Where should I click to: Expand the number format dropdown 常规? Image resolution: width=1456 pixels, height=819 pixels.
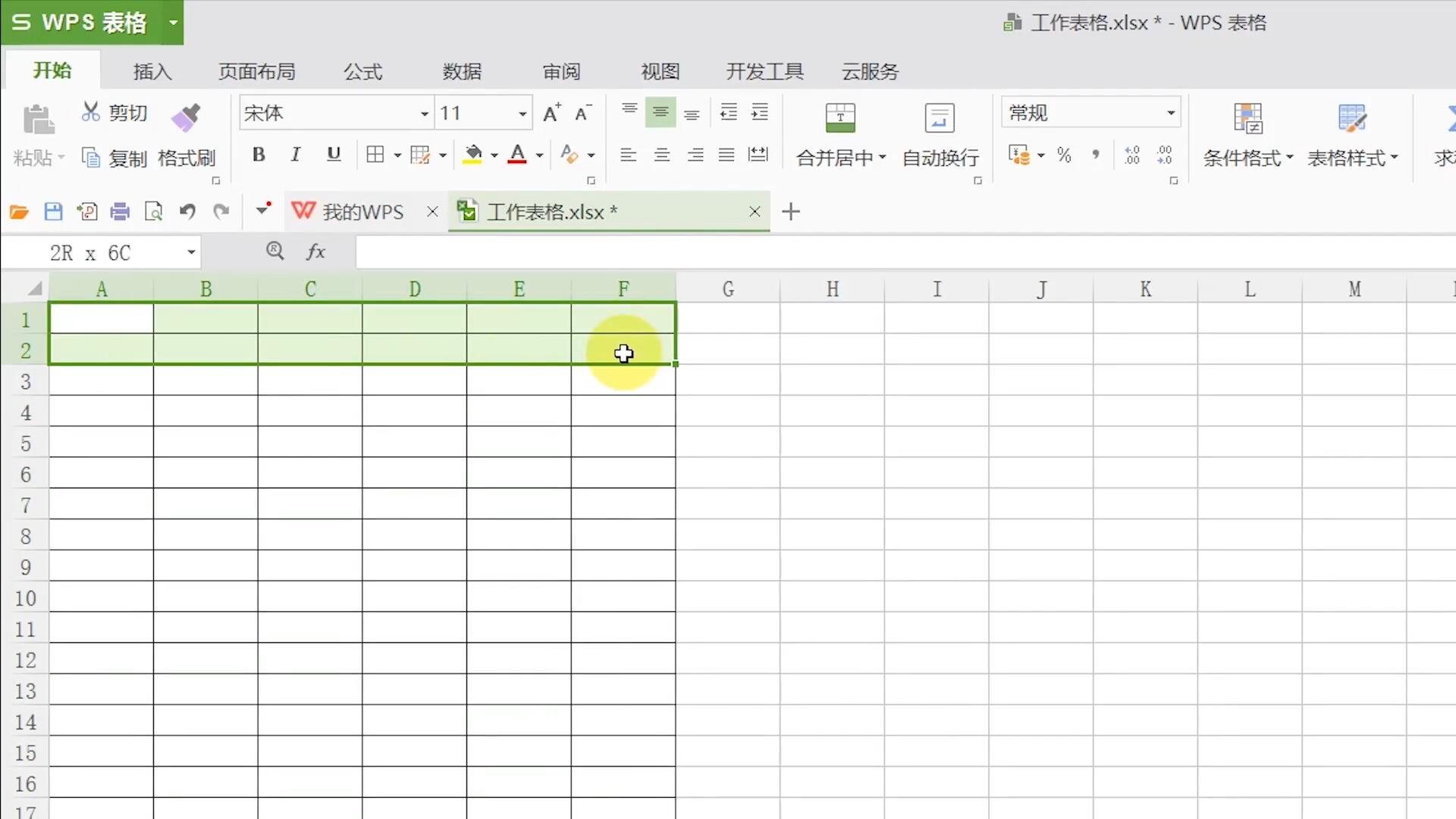tap(1171, 113)
